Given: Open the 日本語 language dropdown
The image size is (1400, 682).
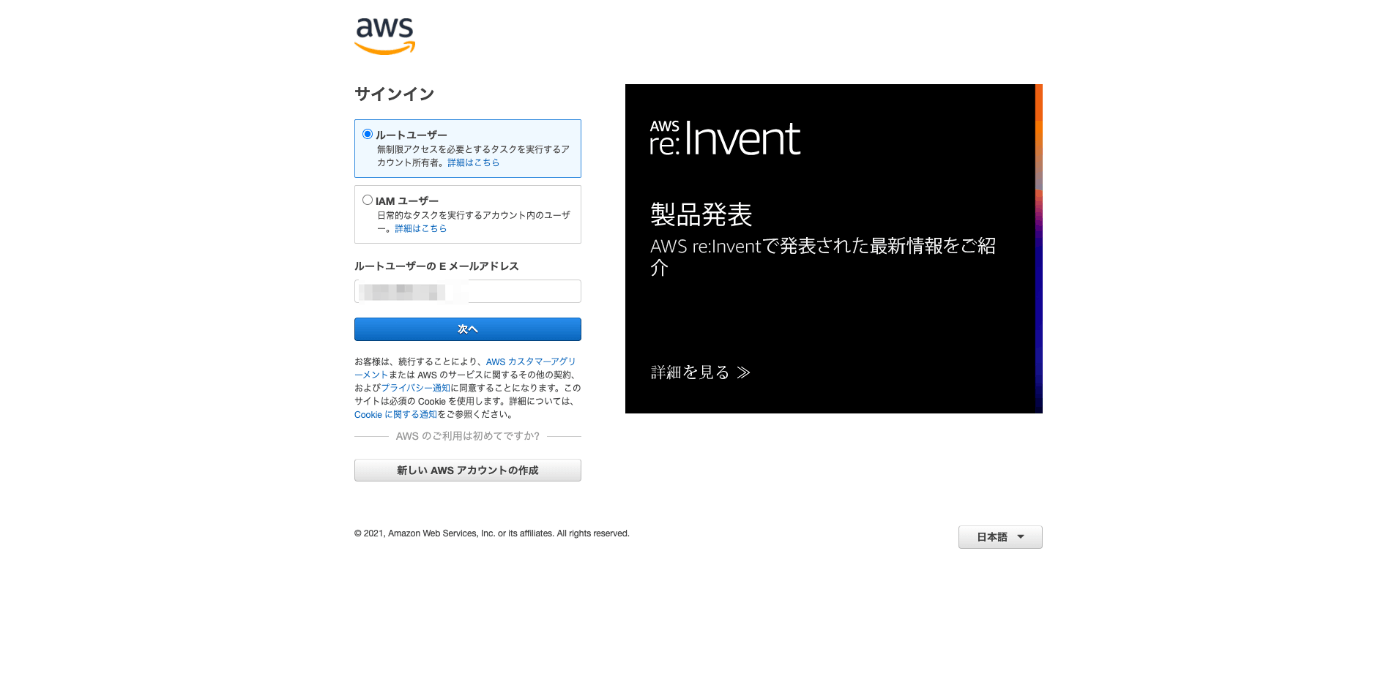Looking at the screenshot, I should pyautogui.click(x=1000, y=537).
